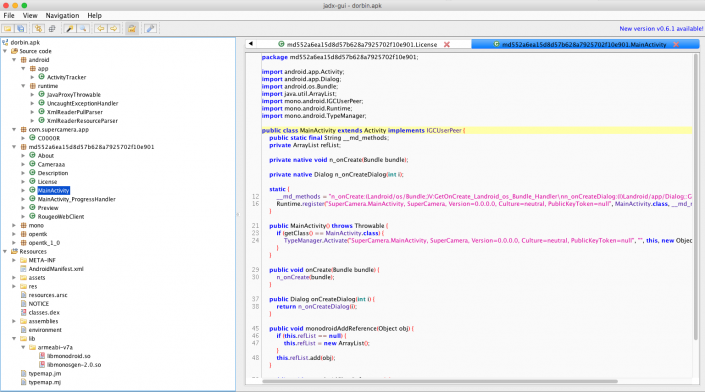Click the code pane vertical scrollbar
705x392 pixels.
coord(696,196)
